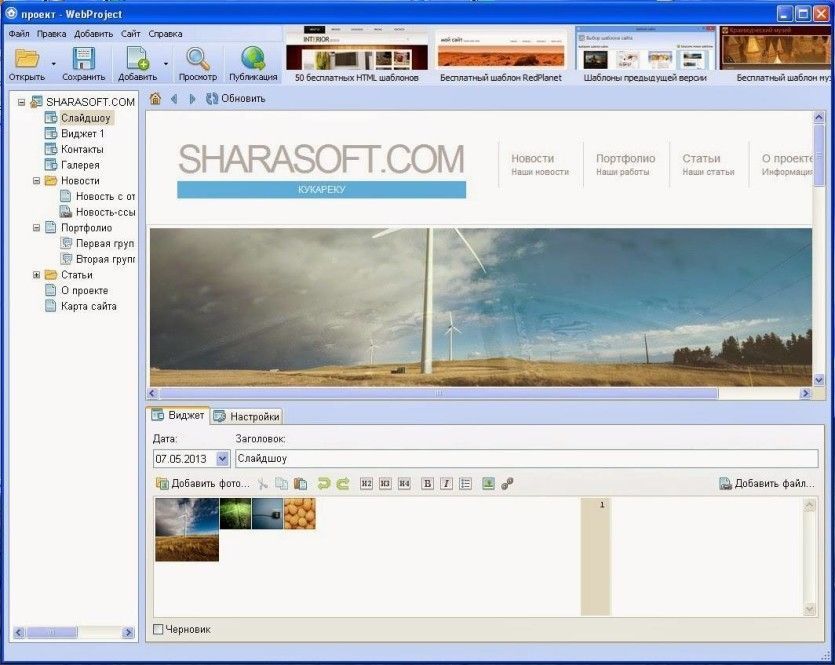
Task: Toggle the Черновик checkbox
Action: tap(158, 629)
